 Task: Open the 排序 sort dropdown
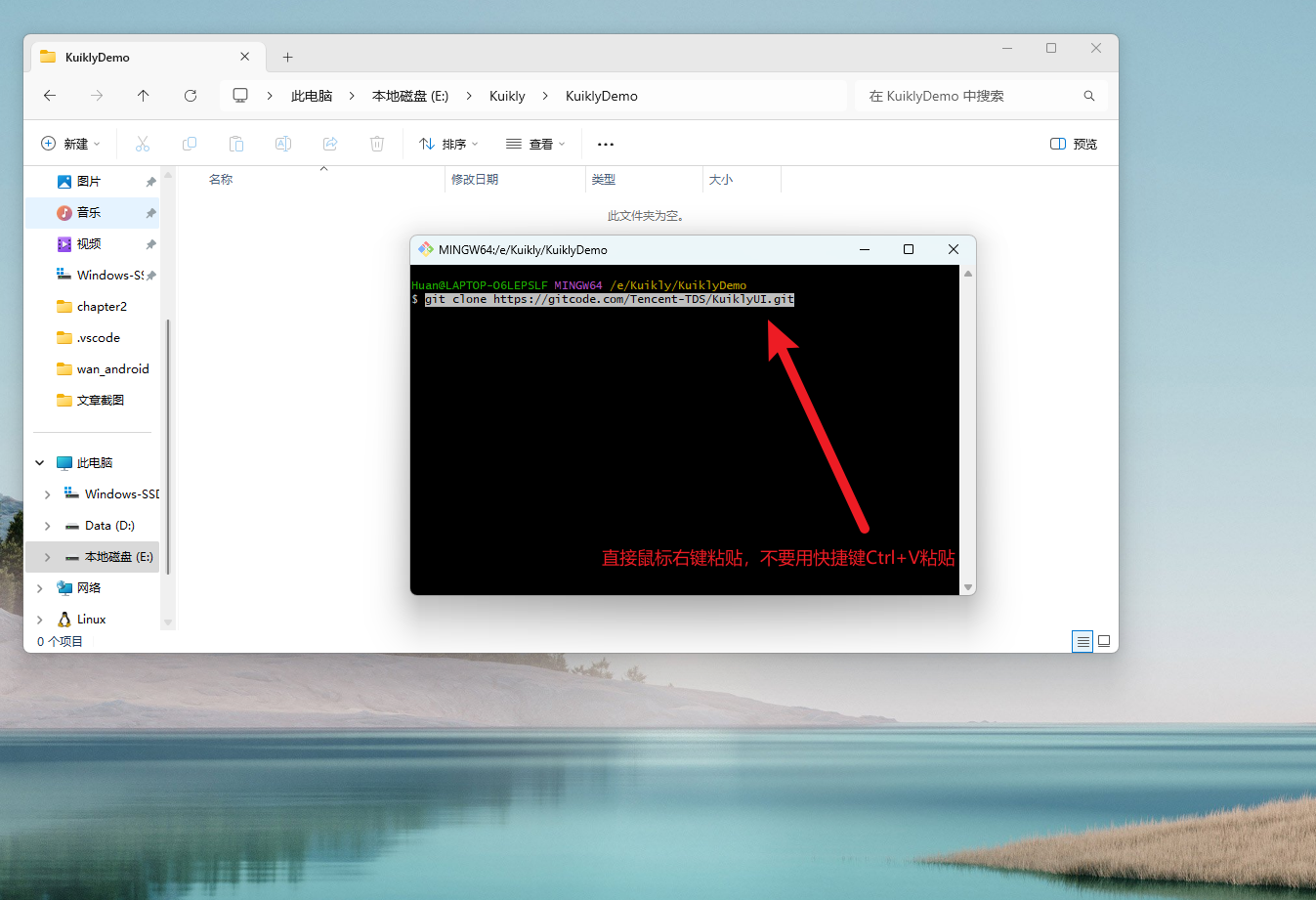click(448, 144)
